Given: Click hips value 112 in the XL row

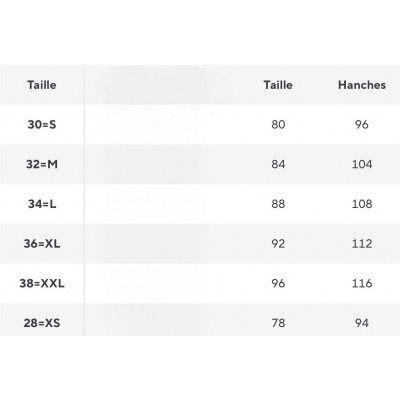Looking at the screenshot, I should pyautogui.click(x=362, y=244).
